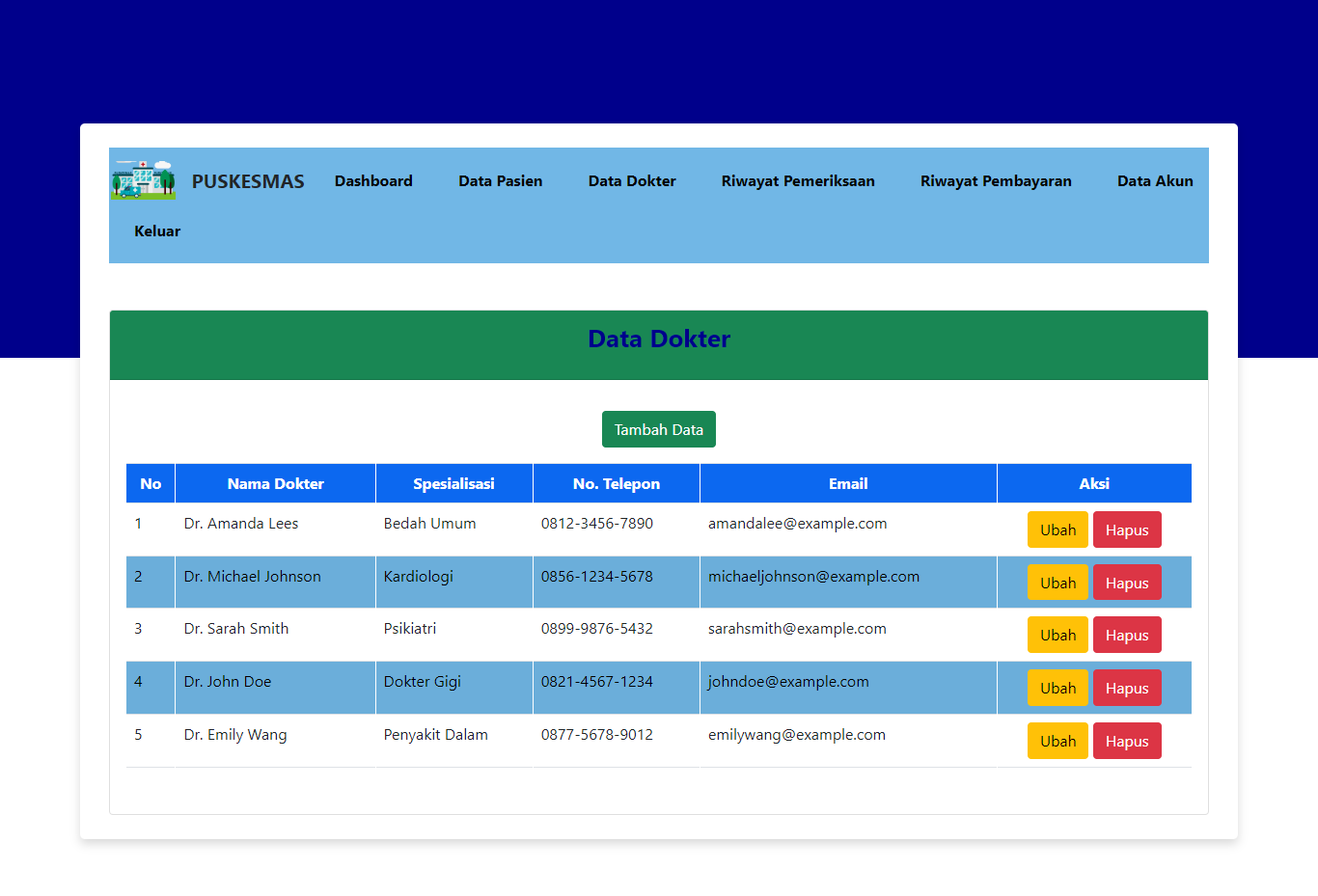
Task: Edit Dr. Sarah Smith's record
Action: (1057, 635)
